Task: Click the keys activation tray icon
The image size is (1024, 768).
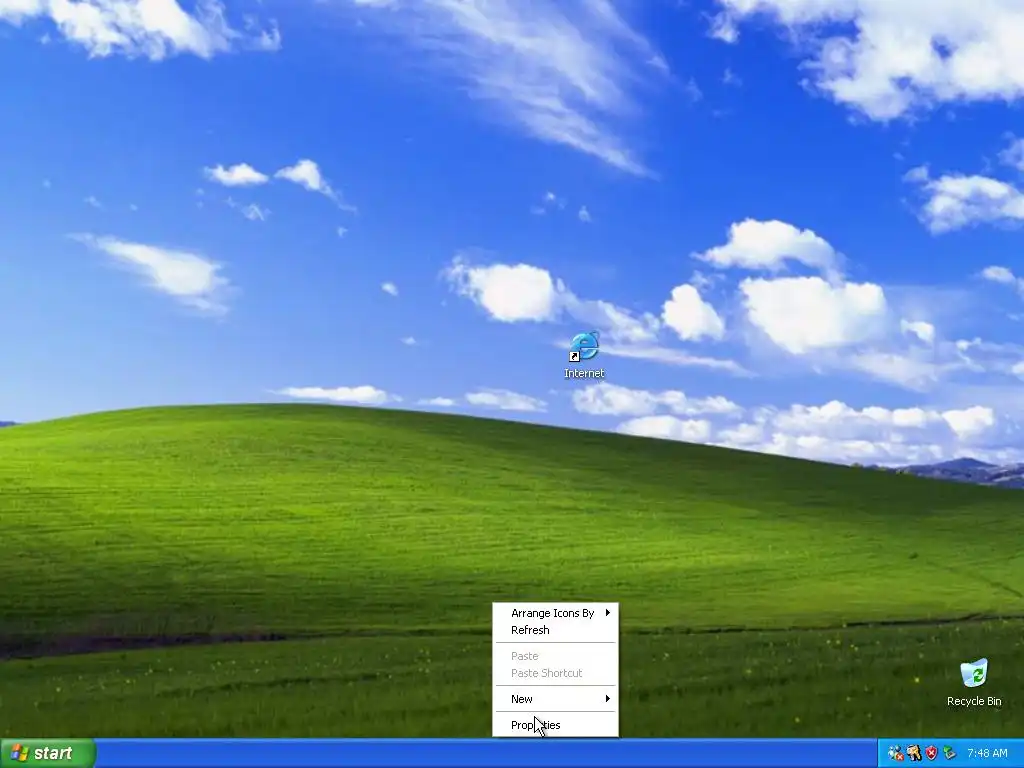Action: coord(914,754)
